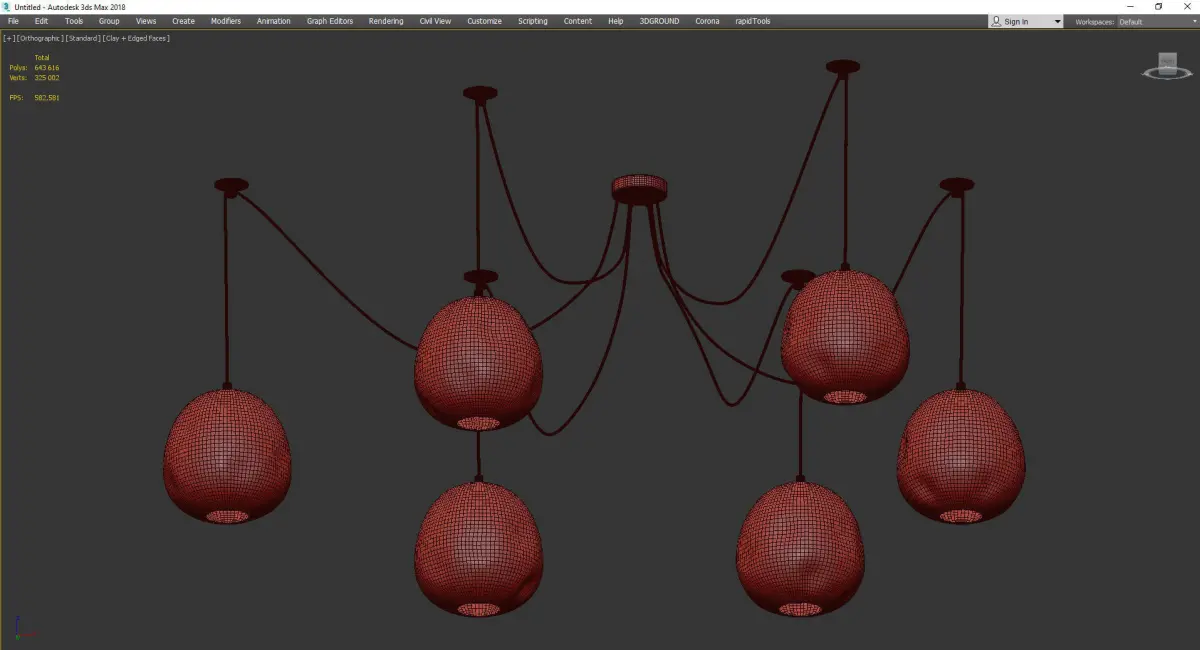Click the XYZ axis gizmo in viewport corner
The image size is (1200, 650).
(x=25, y=629)
